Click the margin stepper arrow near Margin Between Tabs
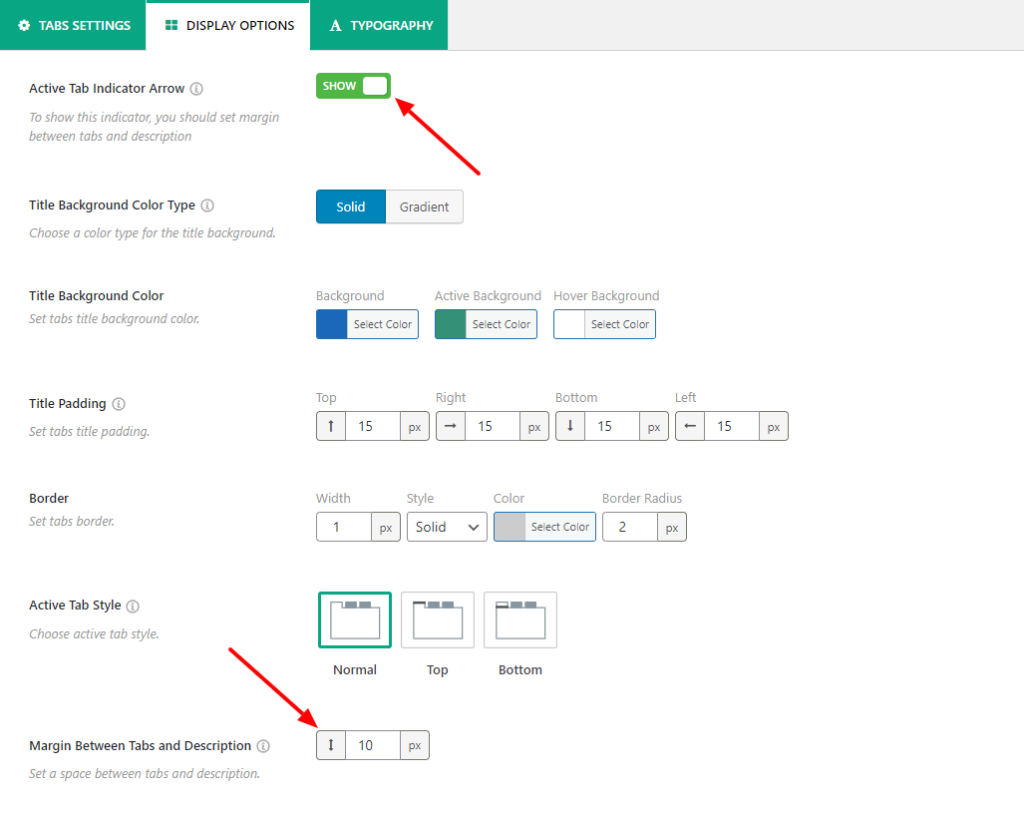1024x813 pixels. tap(330, 744)
